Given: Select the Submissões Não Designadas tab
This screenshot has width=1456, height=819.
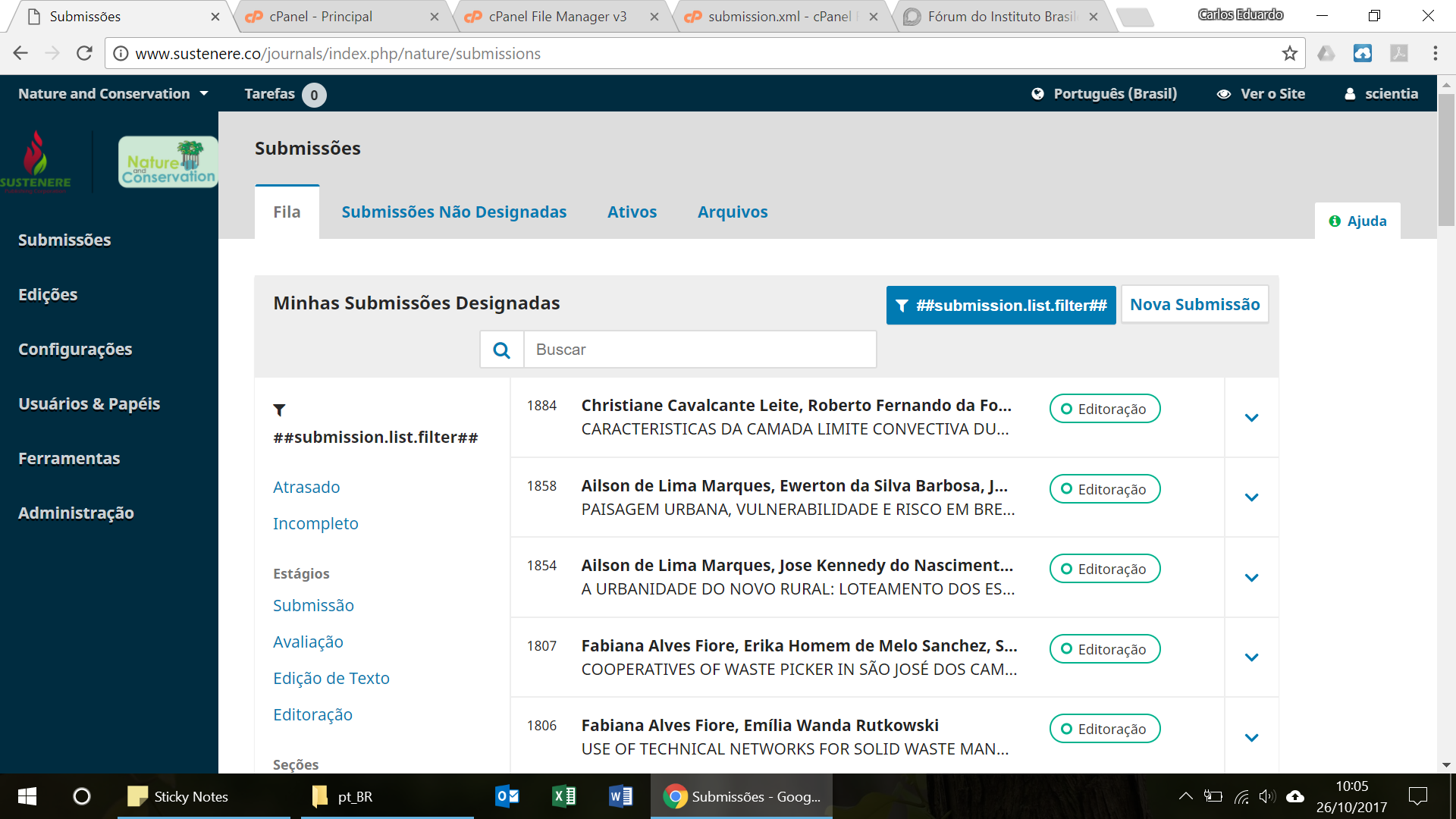Looking at the screenshot, I should pos(454,211).
